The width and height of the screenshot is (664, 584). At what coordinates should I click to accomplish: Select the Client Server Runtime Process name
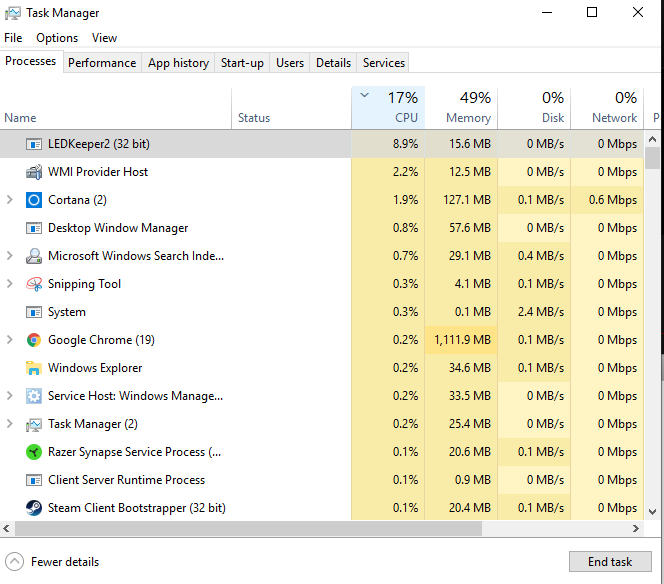(x=126, y=480)
